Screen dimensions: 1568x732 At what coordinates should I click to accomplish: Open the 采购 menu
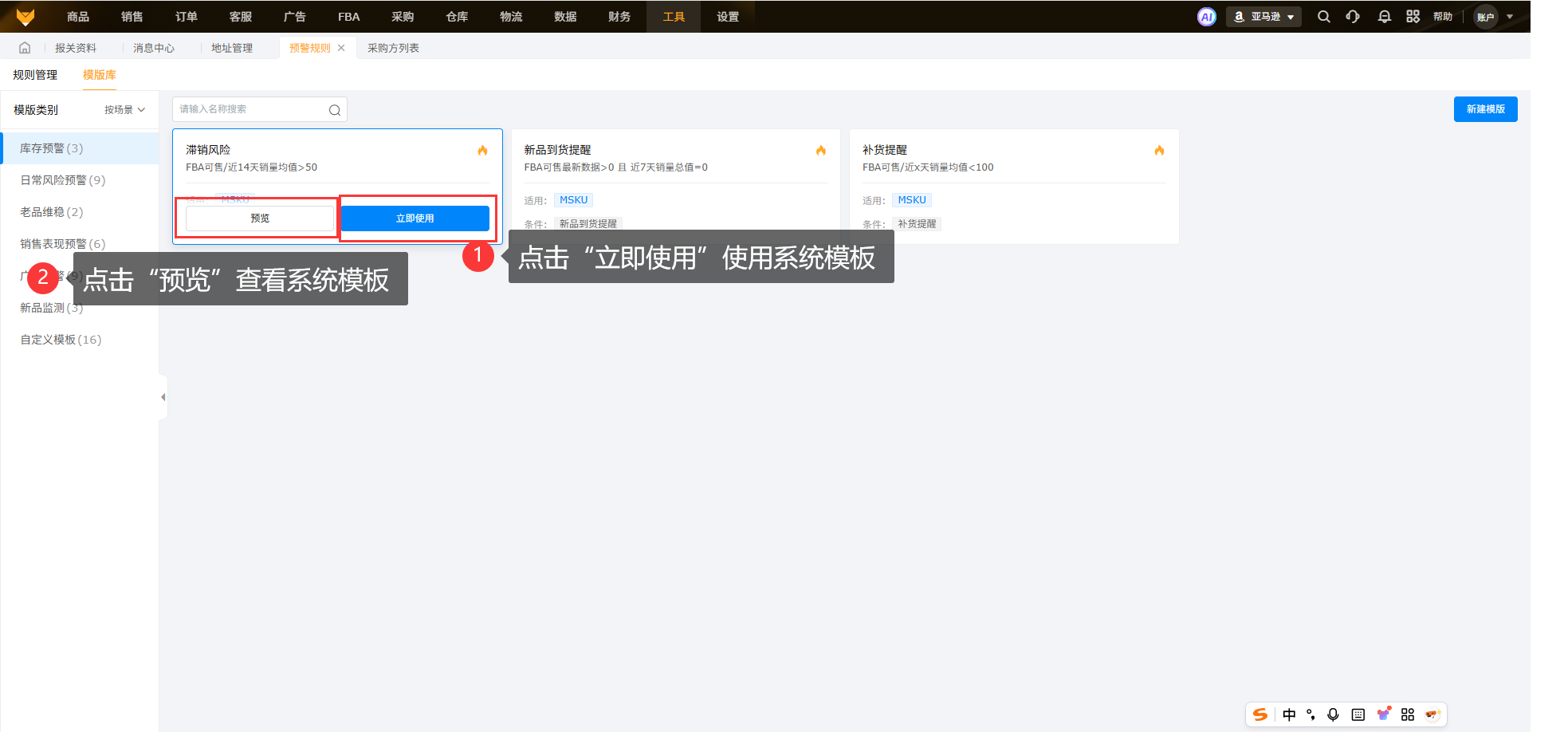click(403, 17)
